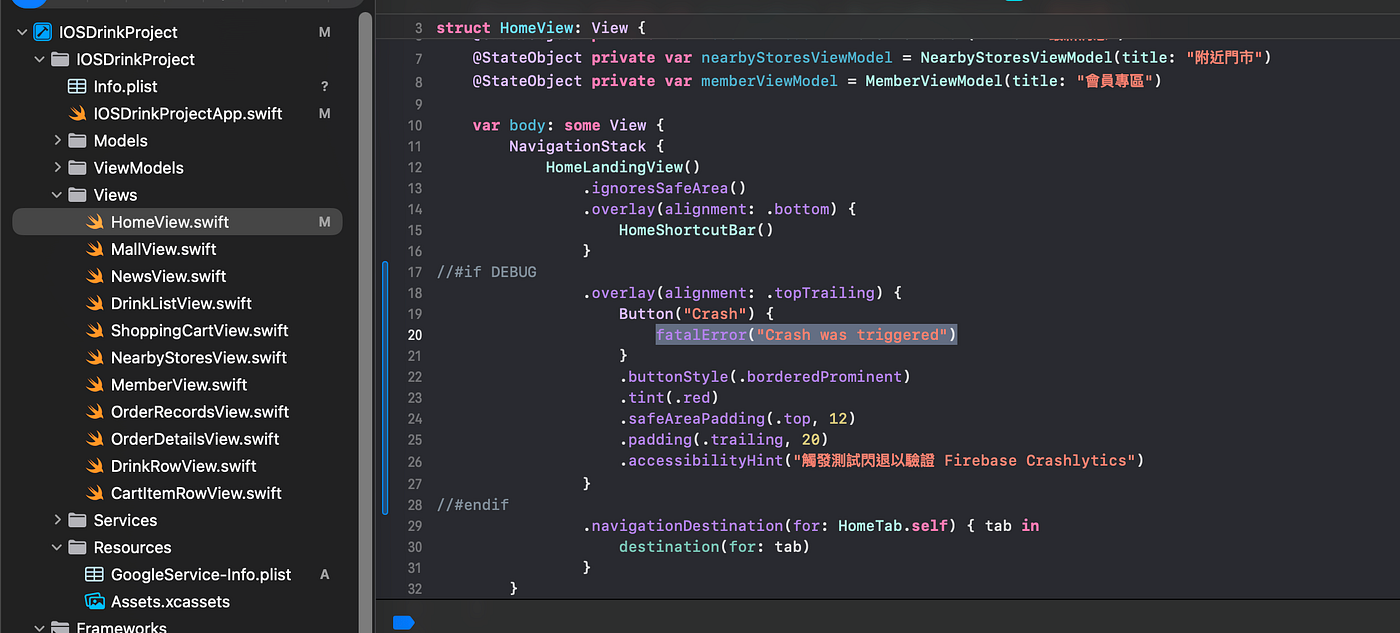The width and height of the screenshot is (1400, 633).
Task: Open NewsView.swift file
Action: click(x=169, y=276)
